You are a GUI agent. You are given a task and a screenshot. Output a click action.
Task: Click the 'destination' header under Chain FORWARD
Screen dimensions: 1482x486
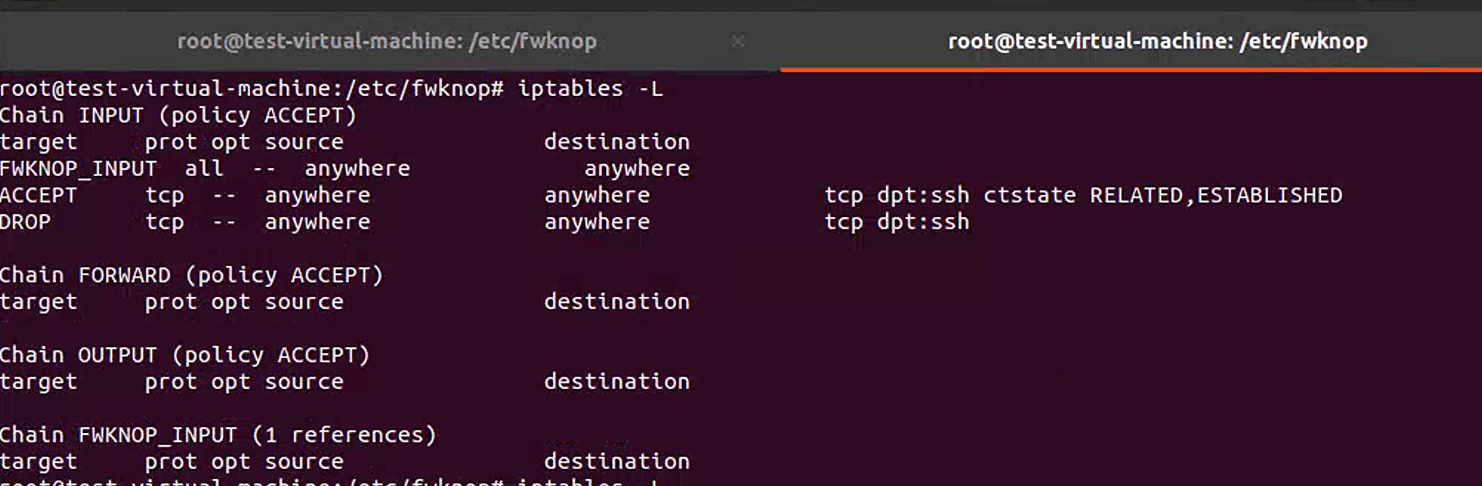[617, 302]
